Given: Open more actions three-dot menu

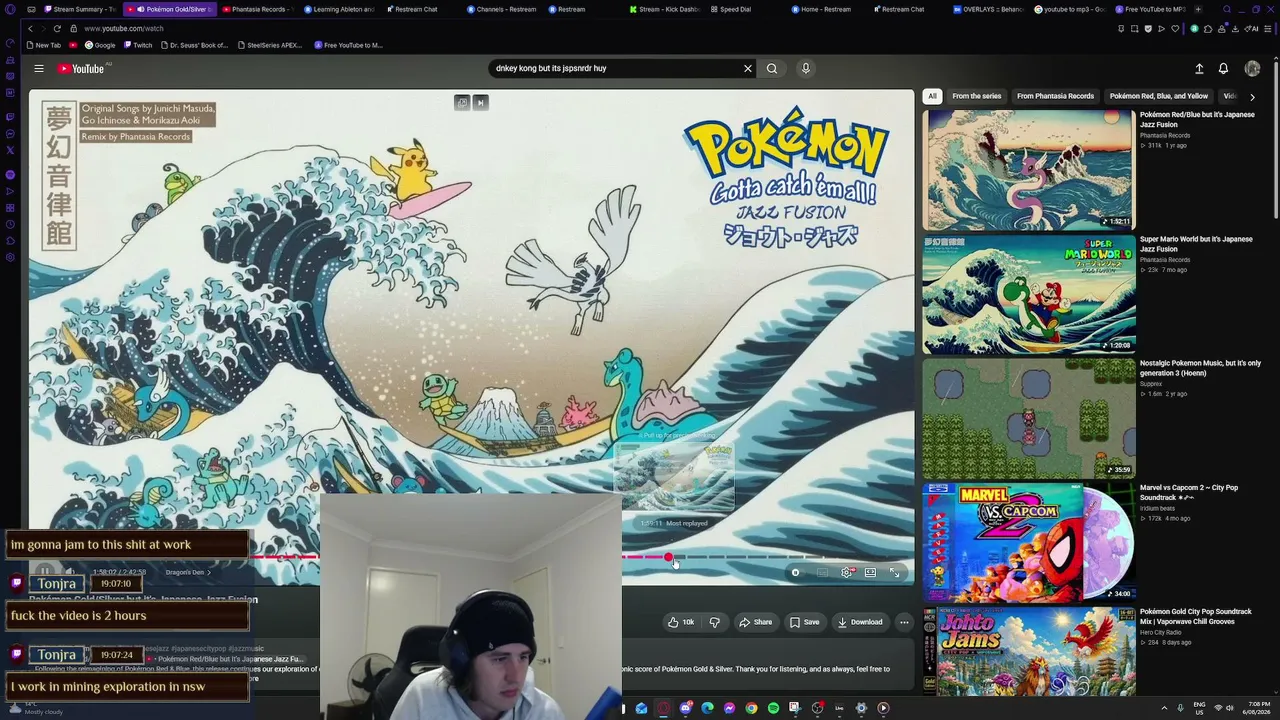Looking at the screenshot, I should (x=904, y=622).
